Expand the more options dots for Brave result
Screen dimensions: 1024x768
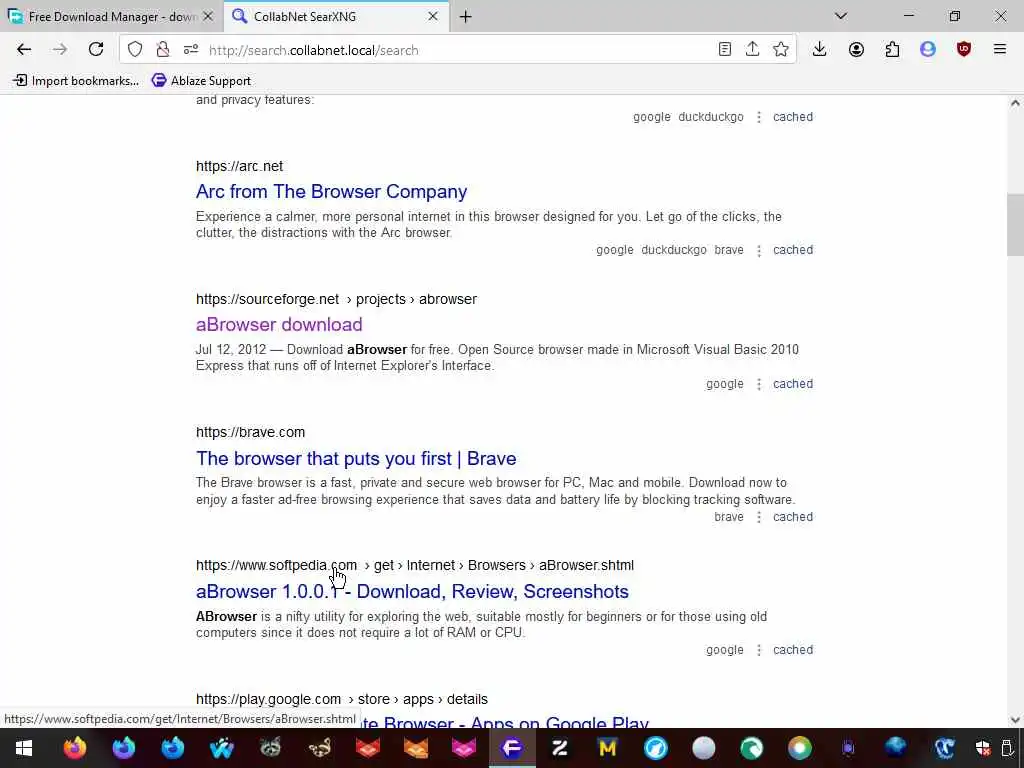758,517
